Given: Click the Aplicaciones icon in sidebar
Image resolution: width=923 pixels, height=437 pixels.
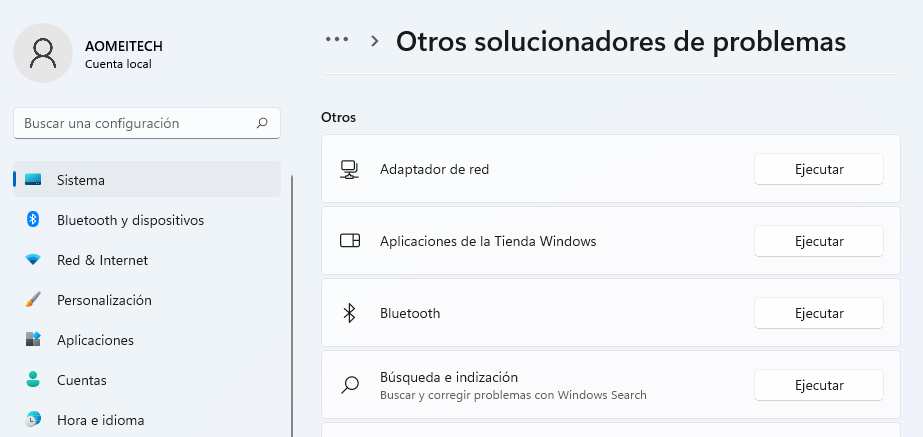Looking at the screenshot, I should pos(33,340).
